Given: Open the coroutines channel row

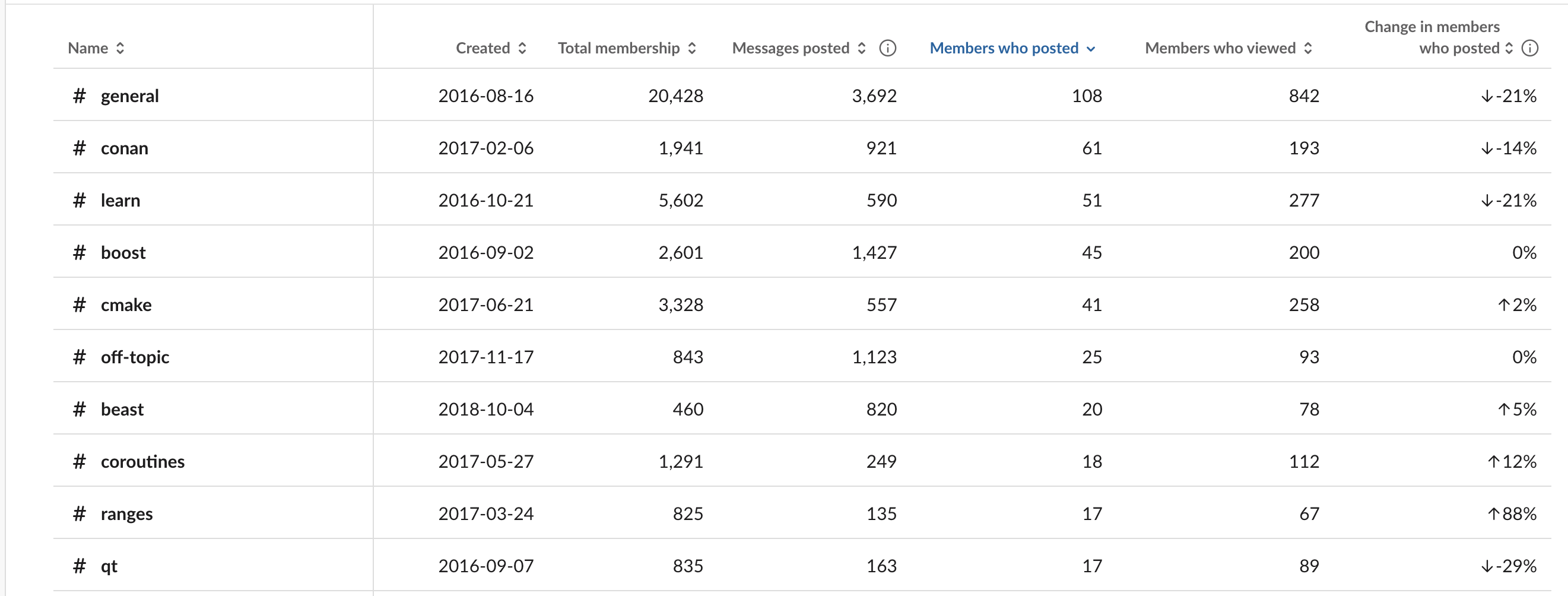Looking at the screenshot, I should coord(802,461).
